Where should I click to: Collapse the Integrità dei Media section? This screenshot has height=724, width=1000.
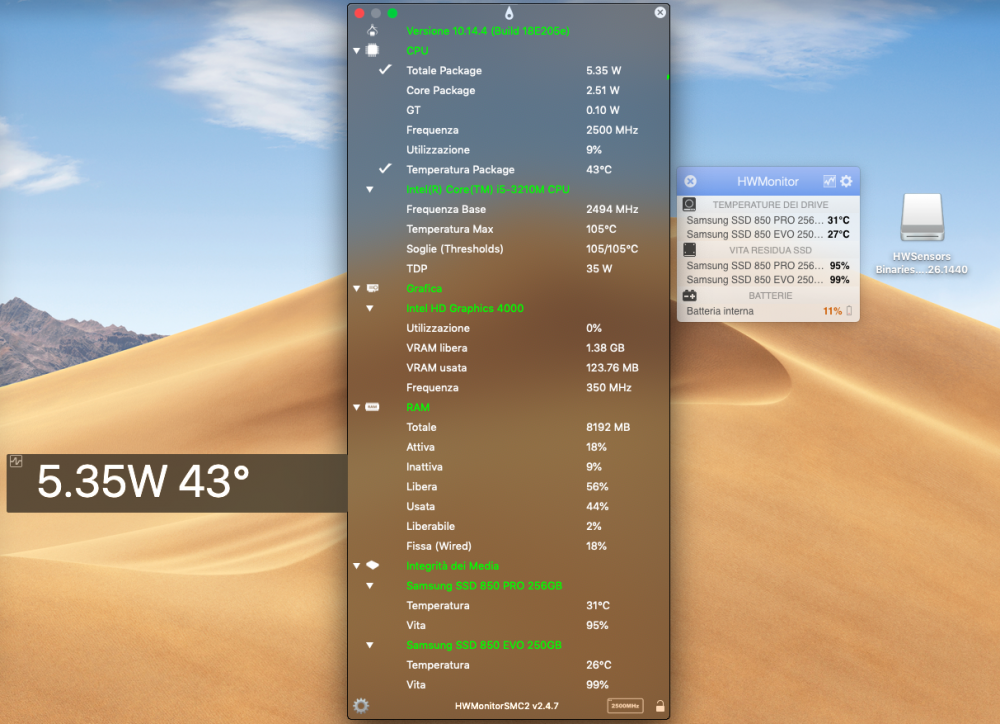(357, 566)
